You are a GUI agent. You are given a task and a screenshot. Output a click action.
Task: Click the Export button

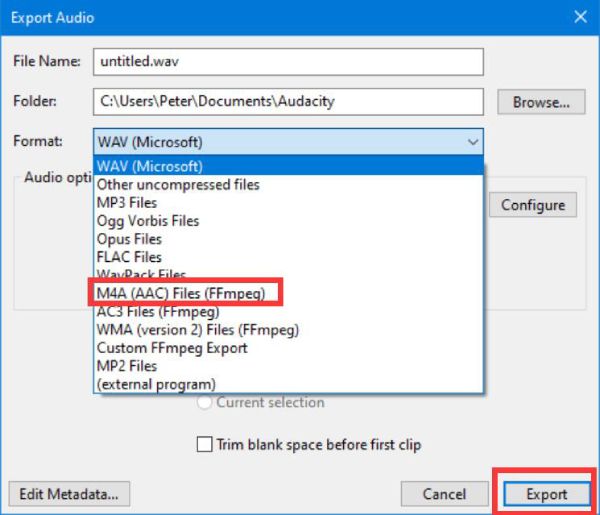pos(547,494)
